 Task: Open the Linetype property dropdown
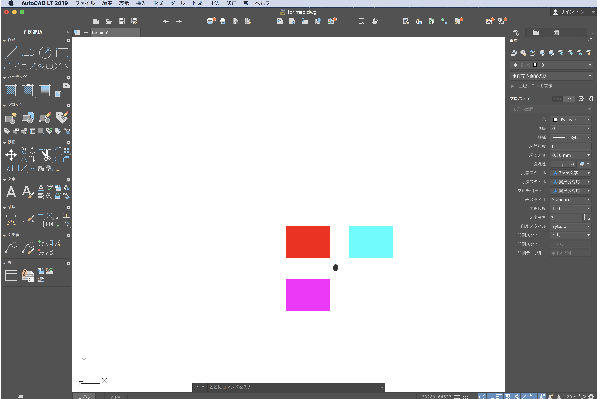(x=571, y=137)
